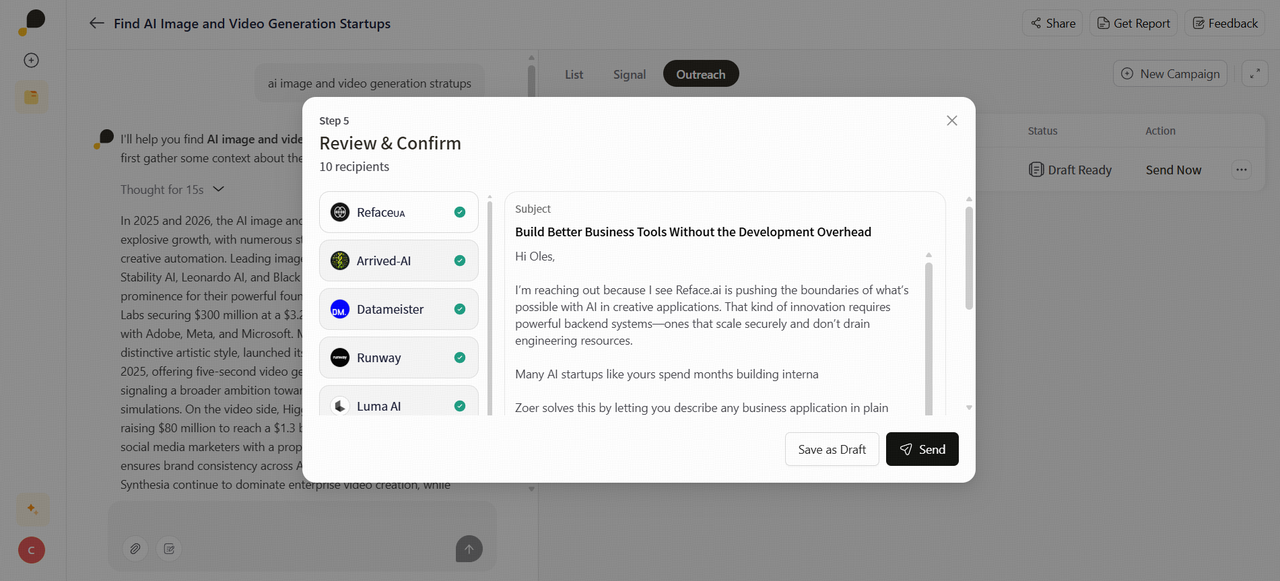Click the new chat plus icon in sidebar
The height and width of the screenshot is (581, 1280).
31,60
